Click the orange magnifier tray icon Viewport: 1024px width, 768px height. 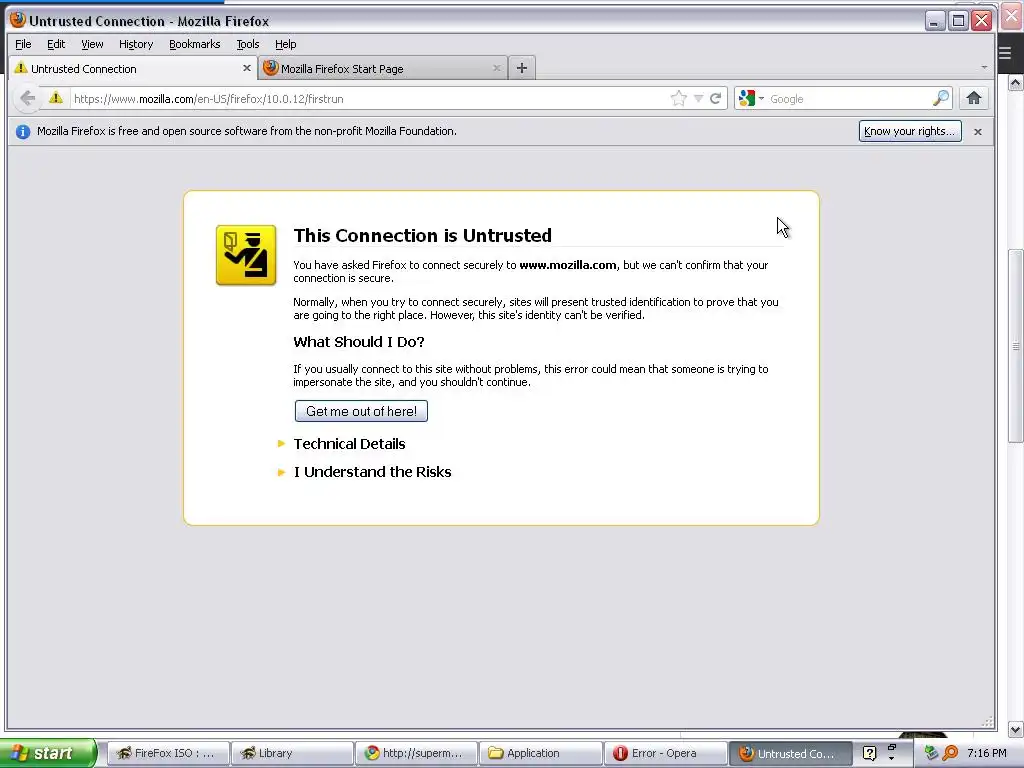point(950,753)
